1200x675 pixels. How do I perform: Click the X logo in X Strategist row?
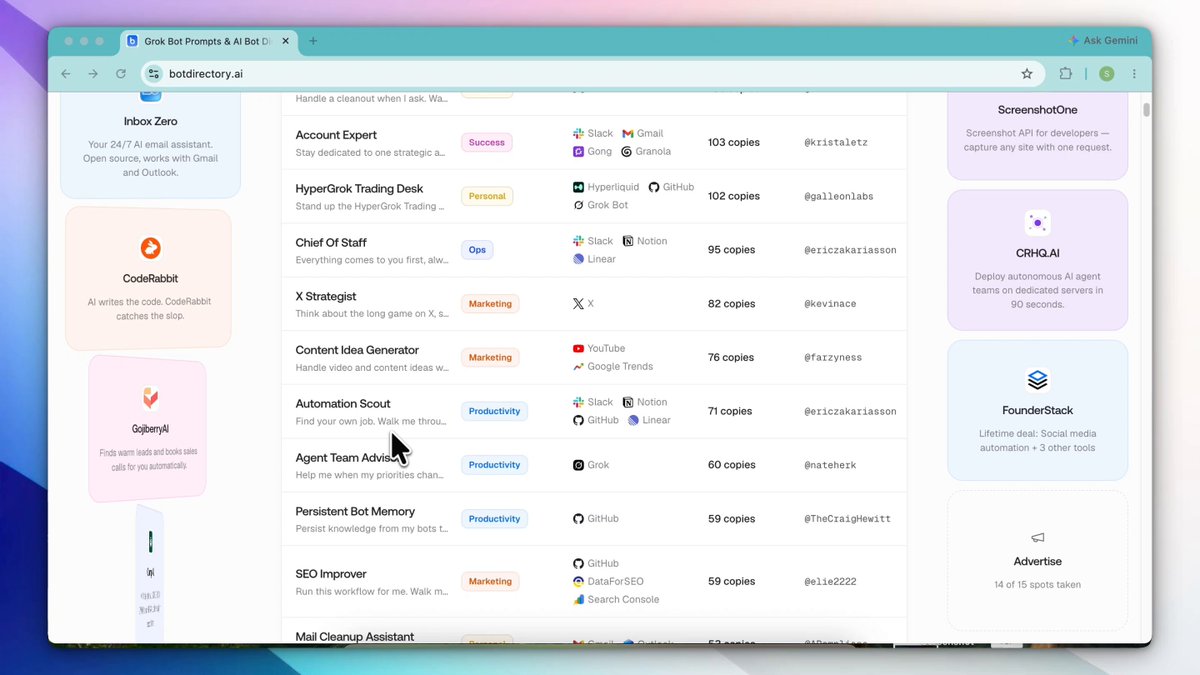pyautogui.click(x=578, y=303)
